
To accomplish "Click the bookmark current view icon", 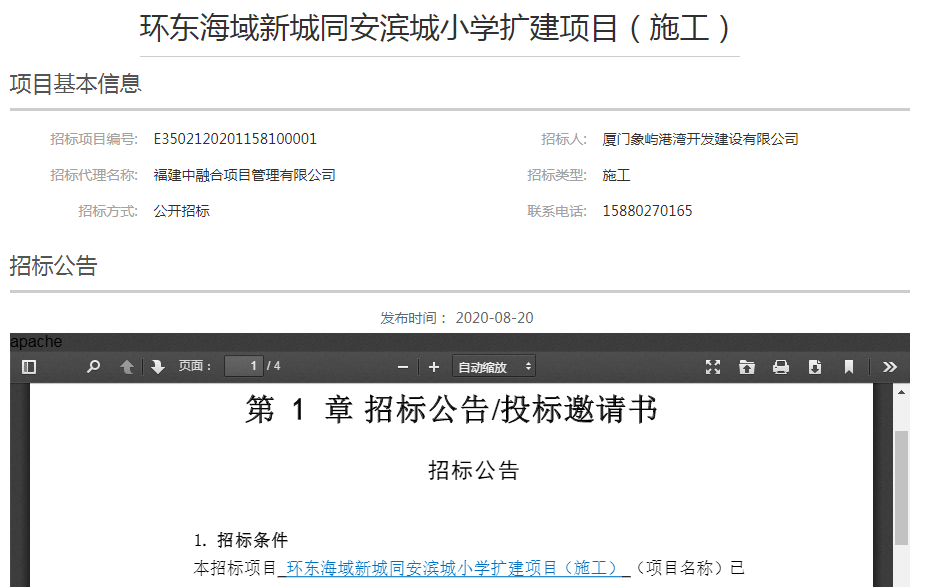I will [849, 367].
